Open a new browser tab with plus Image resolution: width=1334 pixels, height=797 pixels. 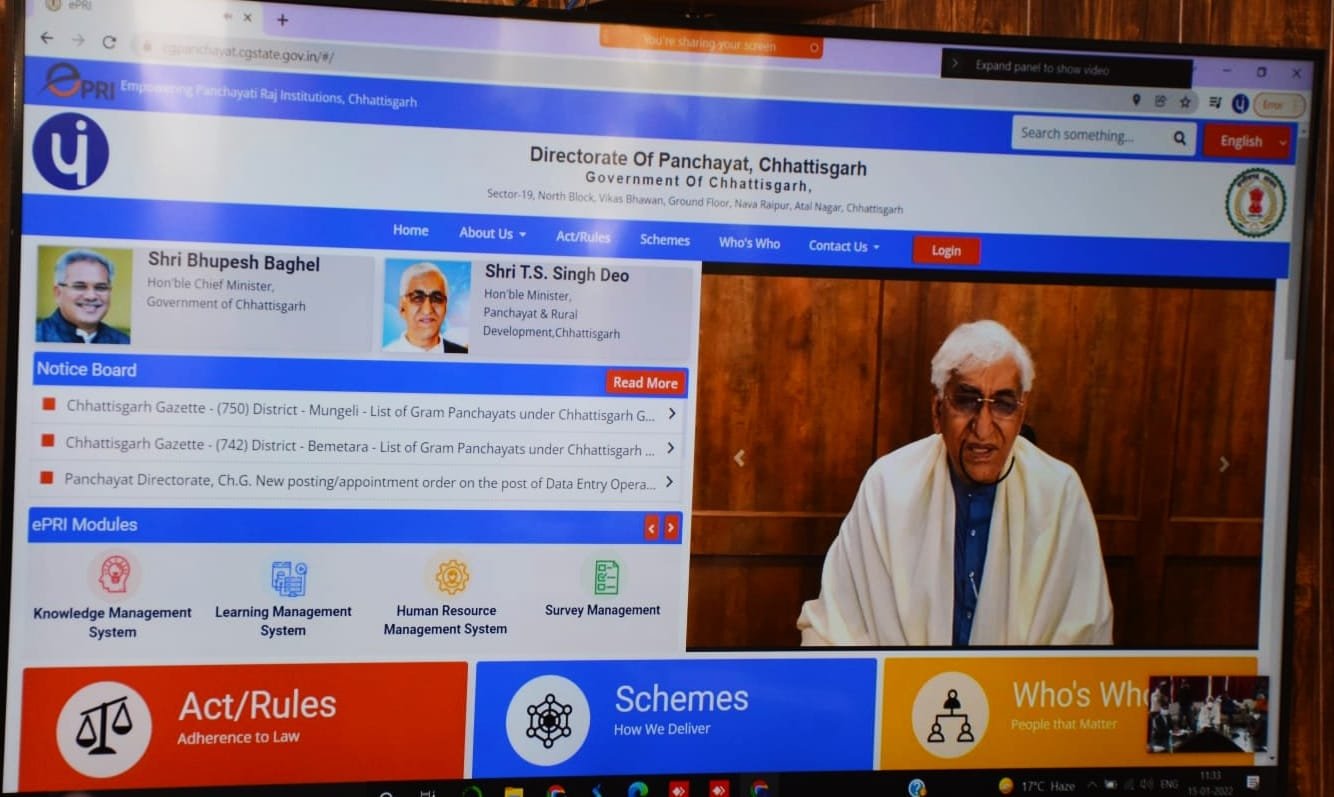(282, 19)
